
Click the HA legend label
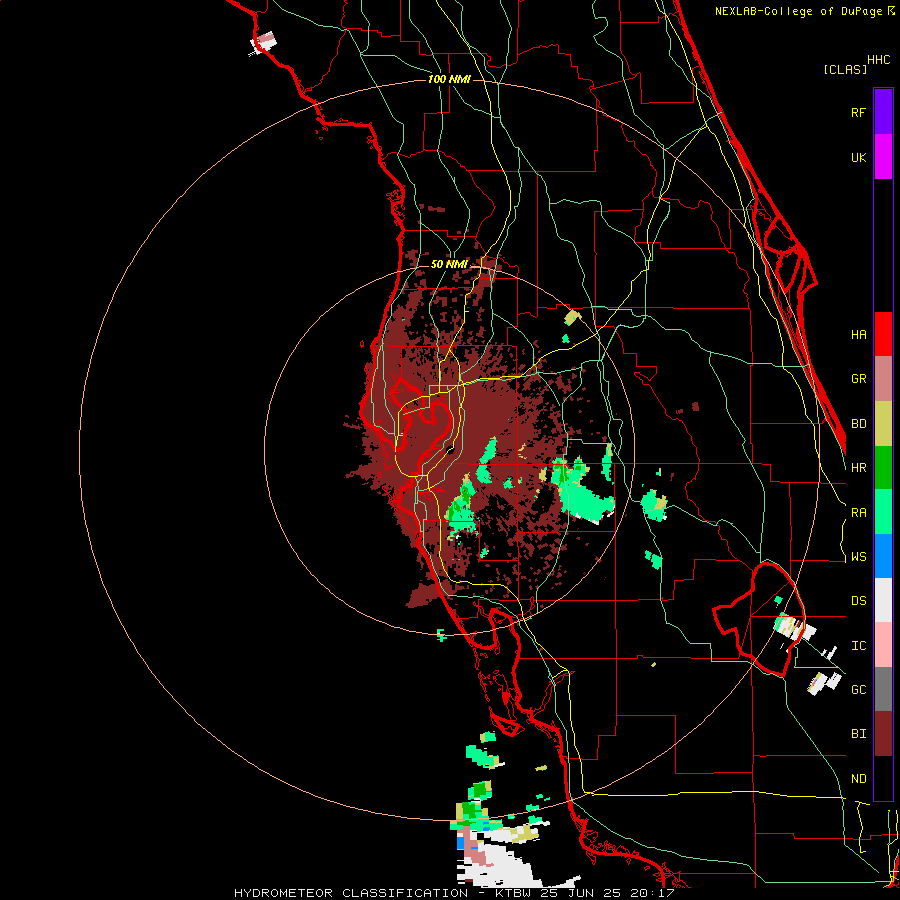tap(859, 334)
